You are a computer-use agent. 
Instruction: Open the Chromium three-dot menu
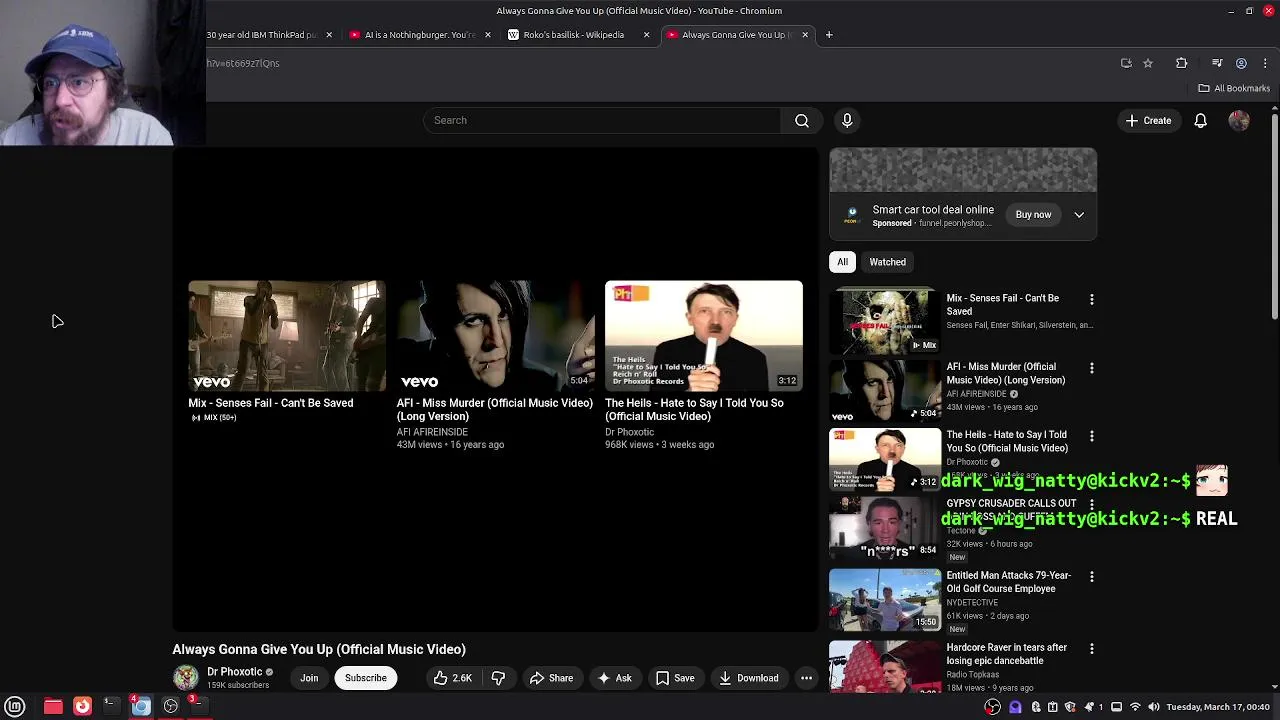1265,63
